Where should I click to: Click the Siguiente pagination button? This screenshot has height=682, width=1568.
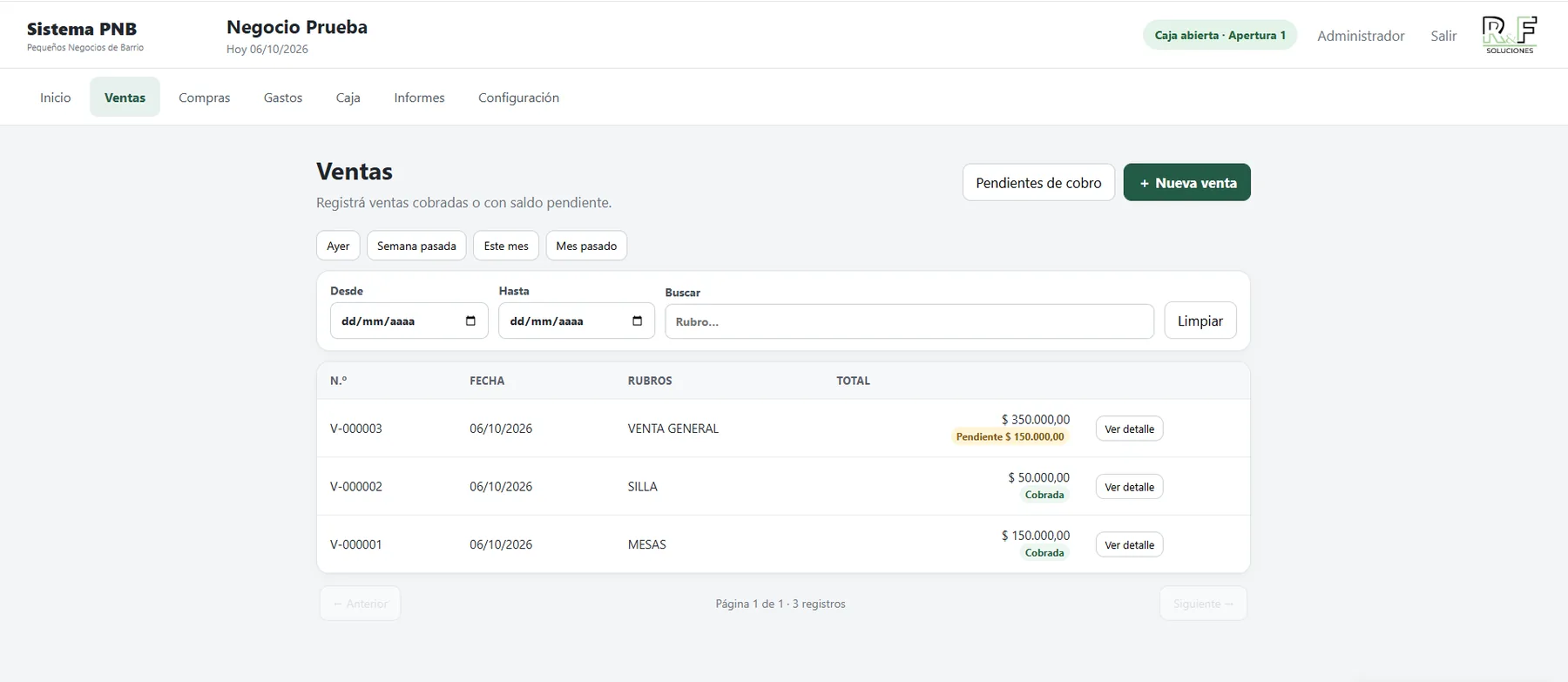(x=1203, y=604)
